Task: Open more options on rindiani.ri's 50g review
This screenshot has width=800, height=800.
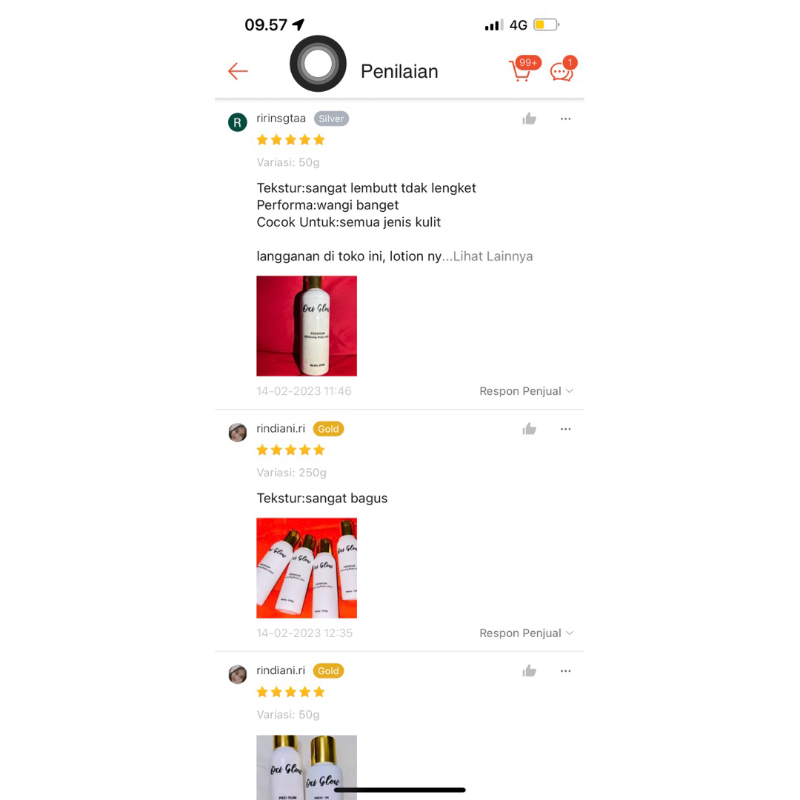Action: pos(565,671)
